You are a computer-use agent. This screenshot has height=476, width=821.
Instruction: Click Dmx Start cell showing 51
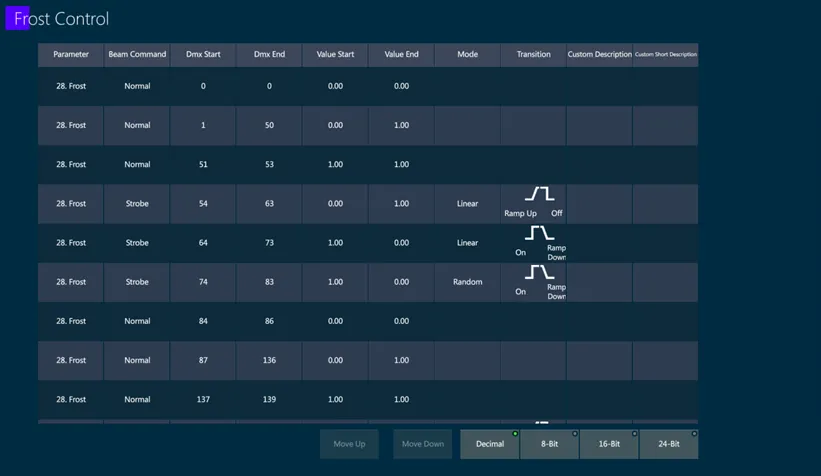coord(203,164)
